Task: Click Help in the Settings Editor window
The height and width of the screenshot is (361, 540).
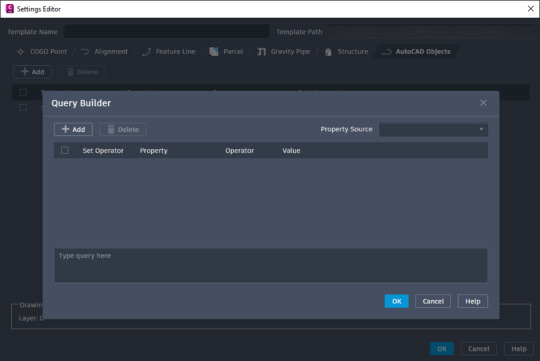Action: coord(519,349)
